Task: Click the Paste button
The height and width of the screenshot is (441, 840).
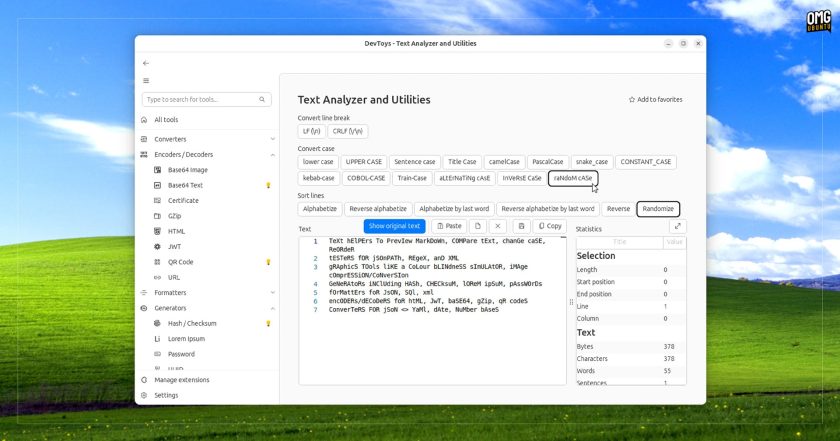Action: point(449,226)
